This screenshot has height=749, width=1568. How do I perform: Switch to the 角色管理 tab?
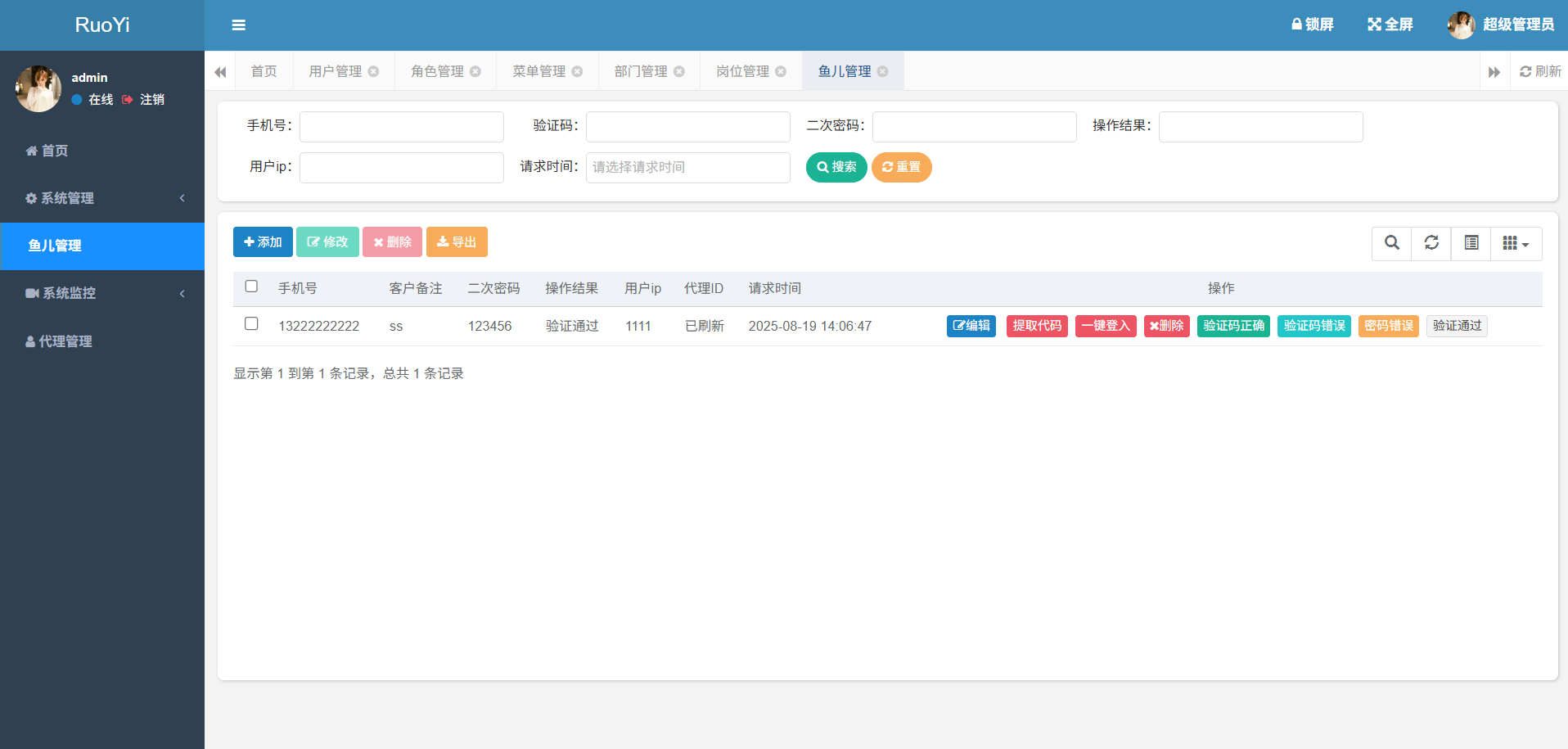[437, 71]
